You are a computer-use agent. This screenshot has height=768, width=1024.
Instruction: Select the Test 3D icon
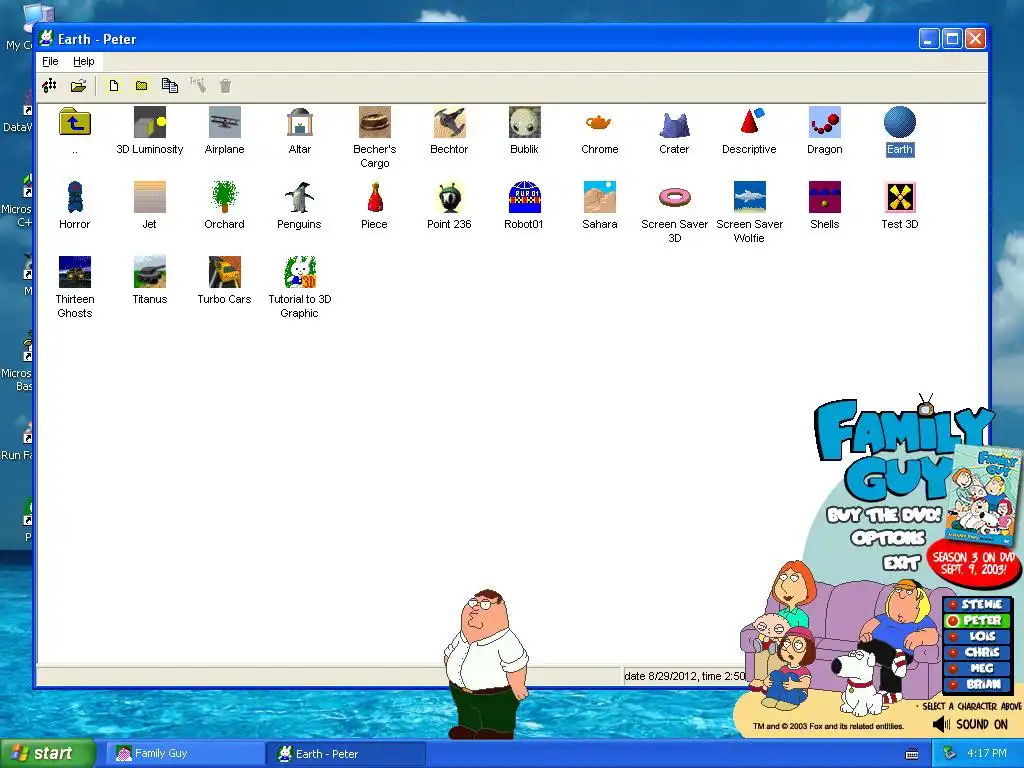[x=900, y=197]
